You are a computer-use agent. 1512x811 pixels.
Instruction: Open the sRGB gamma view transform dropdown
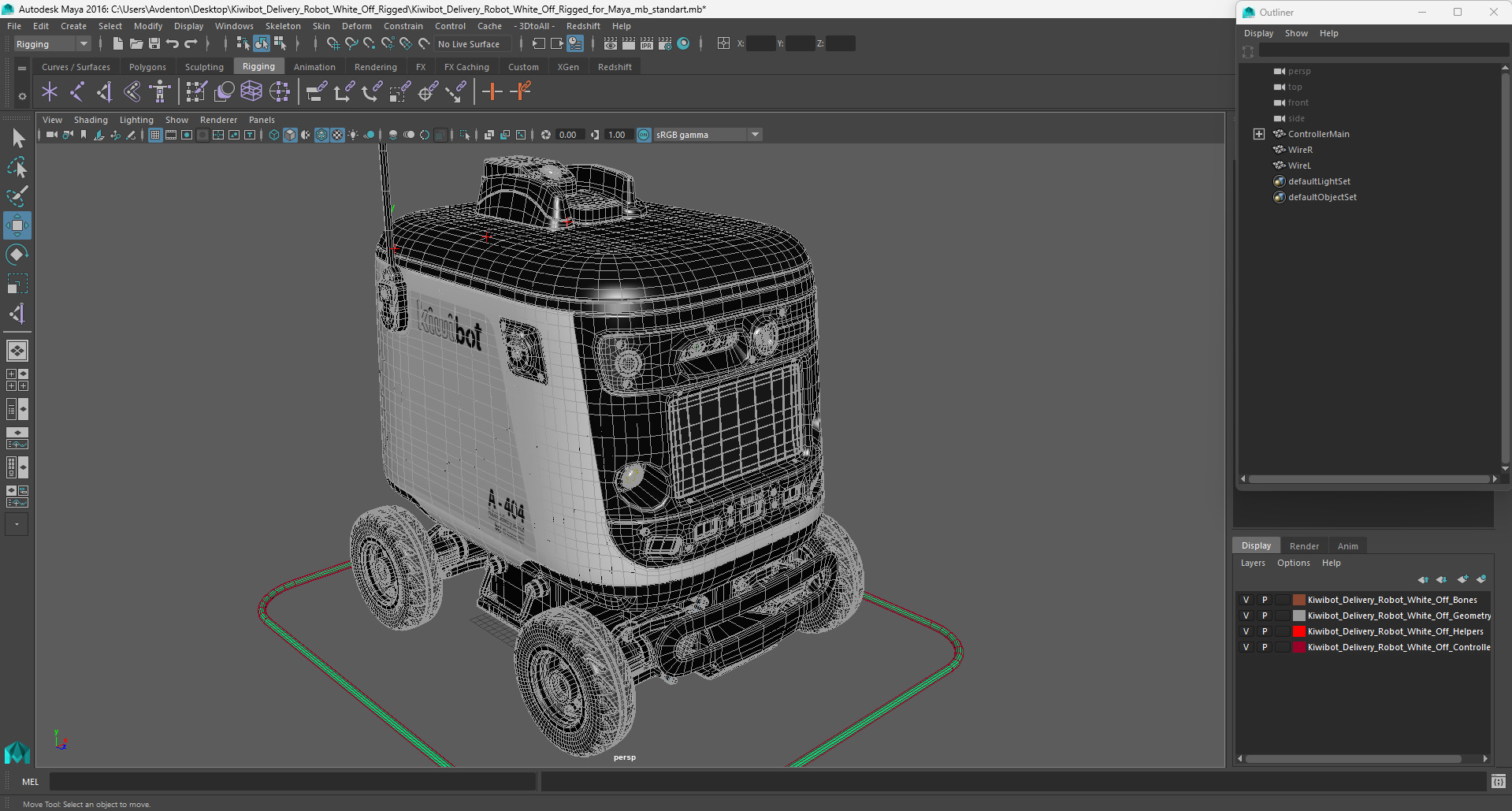pos(708,136)
